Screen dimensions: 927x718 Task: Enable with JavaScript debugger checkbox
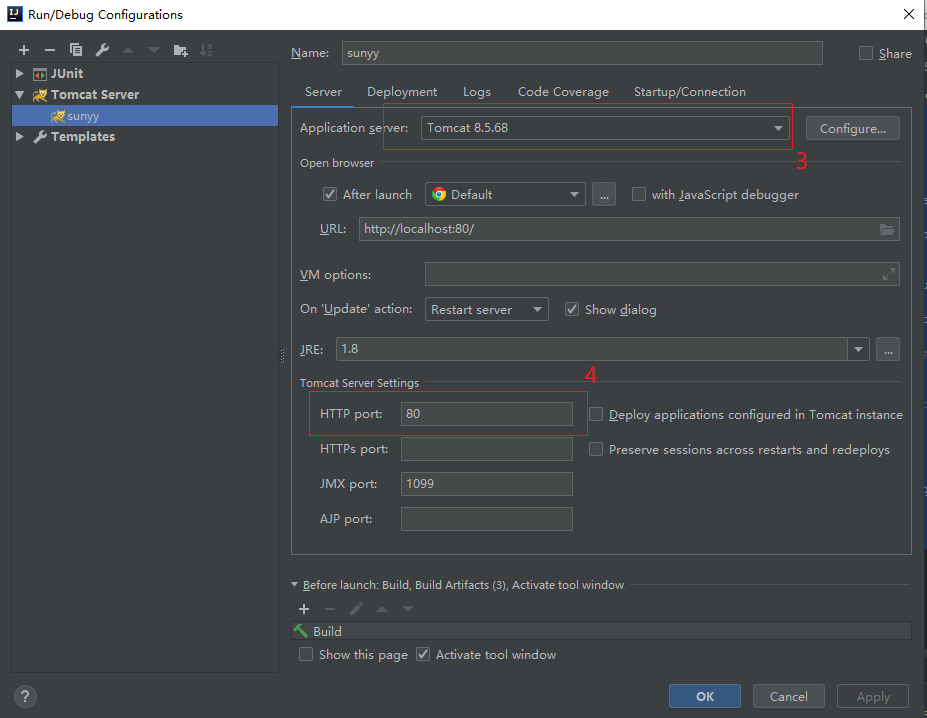tap(639, 195)
